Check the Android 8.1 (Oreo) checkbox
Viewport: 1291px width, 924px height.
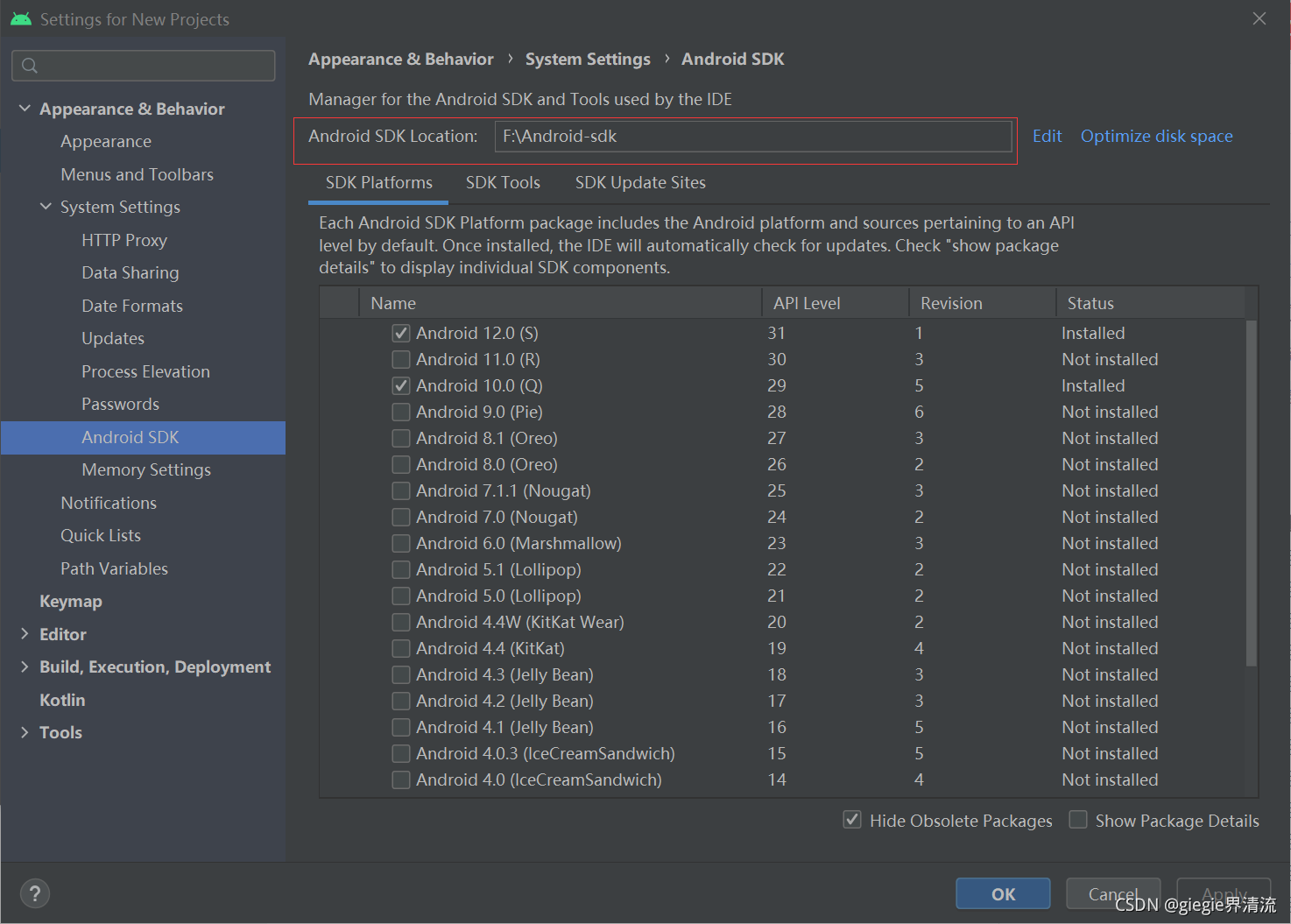coord(401,439)
